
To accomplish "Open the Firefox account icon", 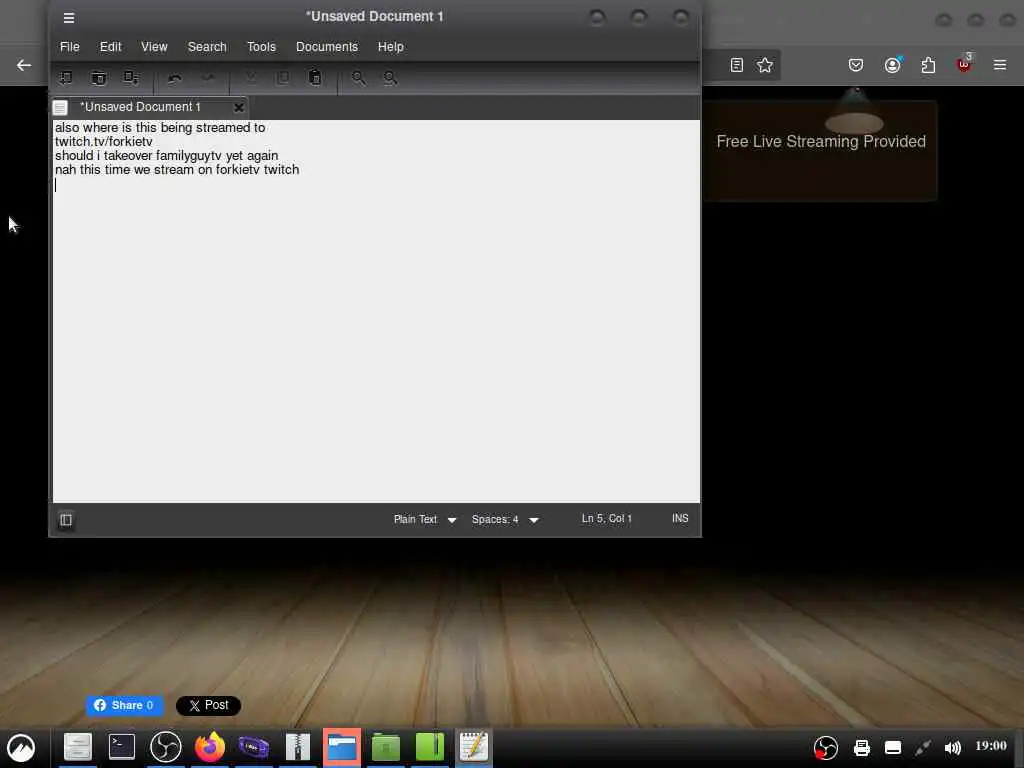I will click(x=893, y=65).
